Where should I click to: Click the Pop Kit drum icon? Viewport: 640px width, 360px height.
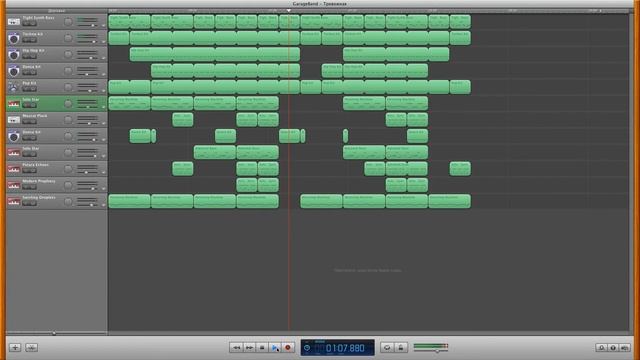(14, 87)
